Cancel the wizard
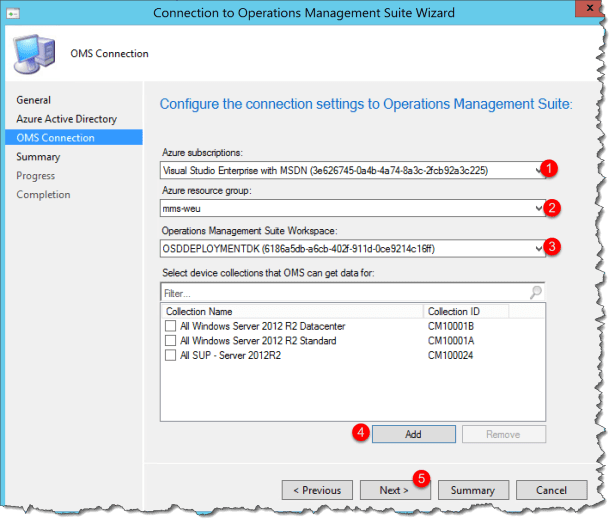The image size is (615, 524). (x=551, y=490)
